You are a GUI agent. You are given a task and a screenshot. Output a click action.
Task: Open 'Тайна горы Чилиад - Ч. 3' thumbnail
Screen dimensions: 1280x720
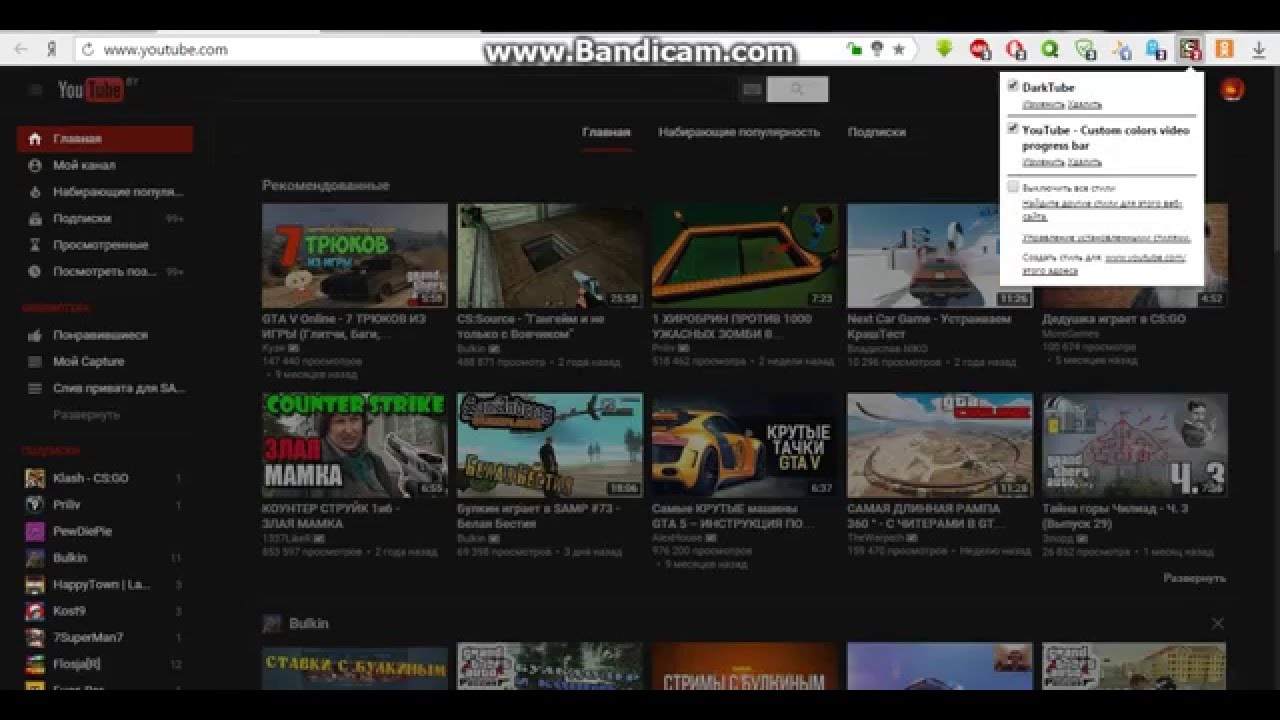pyautogui.click(x=1135, y=445)
